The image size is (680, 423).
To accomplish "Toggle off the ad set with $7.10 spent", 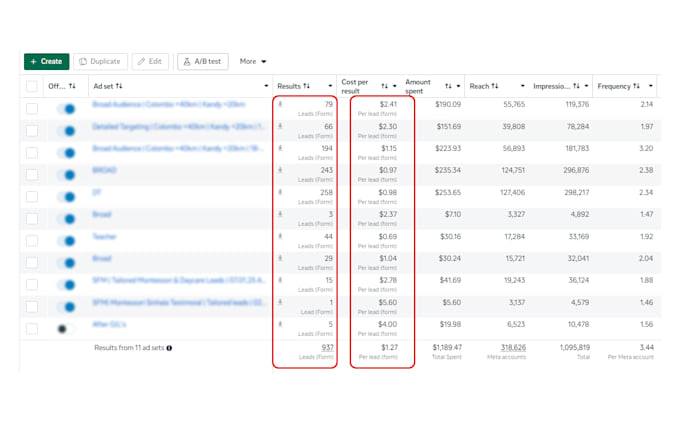I will 66,219.
